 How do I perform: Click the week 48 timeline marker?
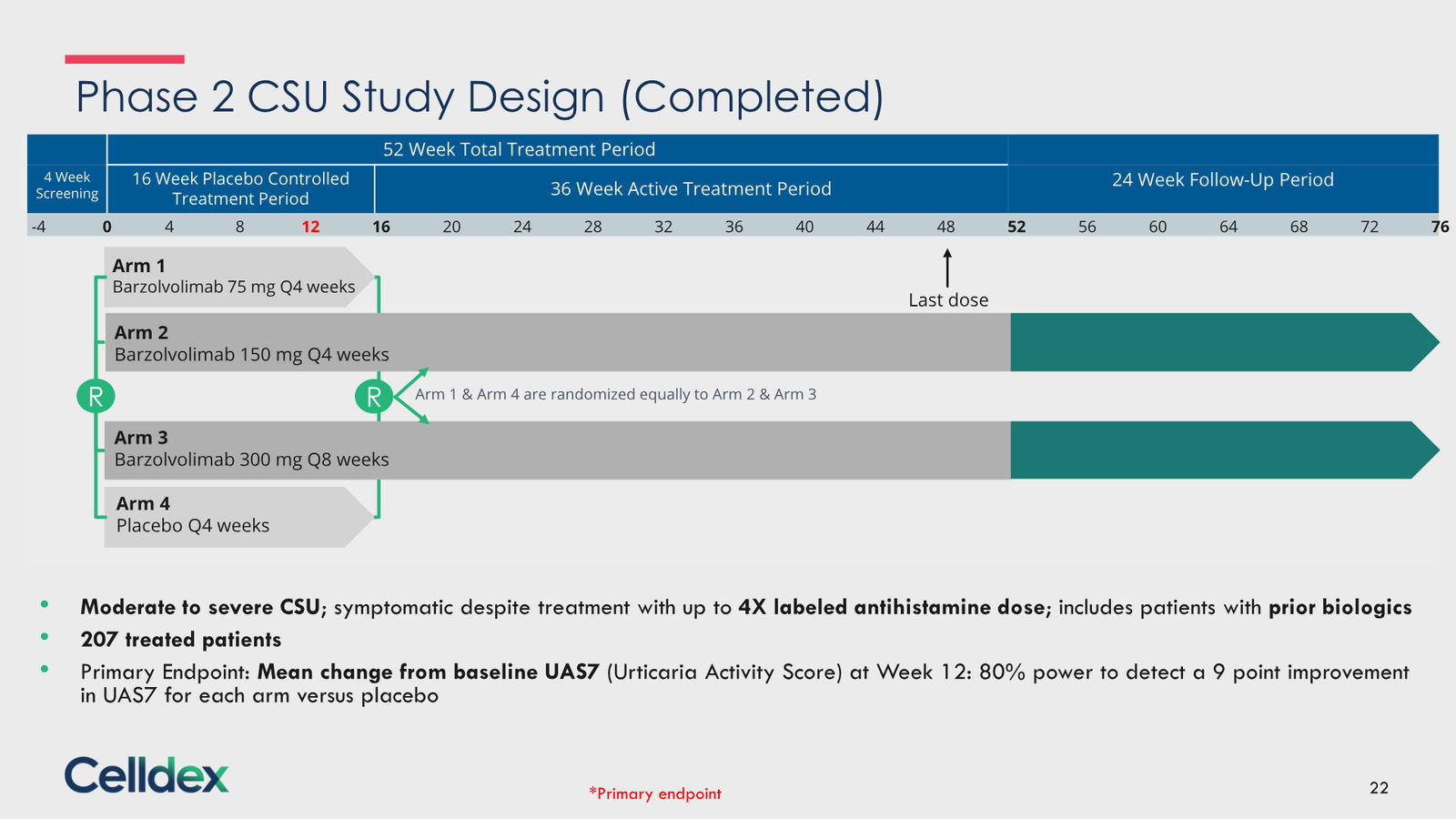pos(946,227)
